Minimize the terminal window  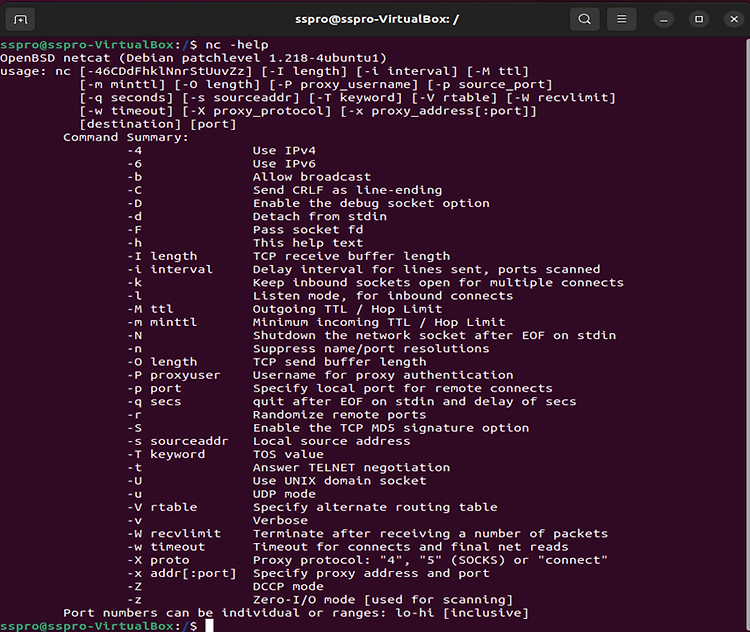tap(663, 20)
